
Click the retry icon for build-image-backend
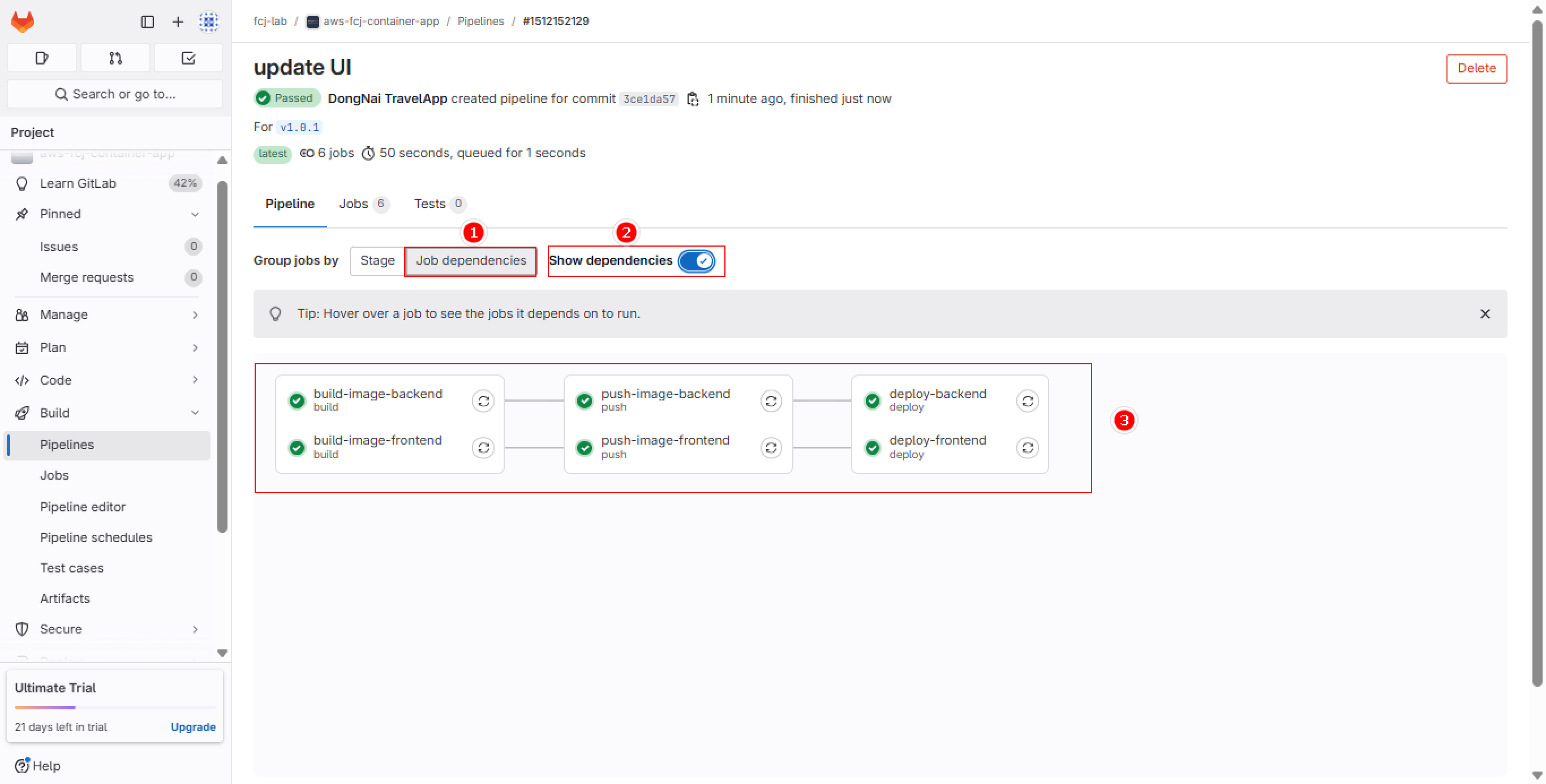(x=484, y=400)
